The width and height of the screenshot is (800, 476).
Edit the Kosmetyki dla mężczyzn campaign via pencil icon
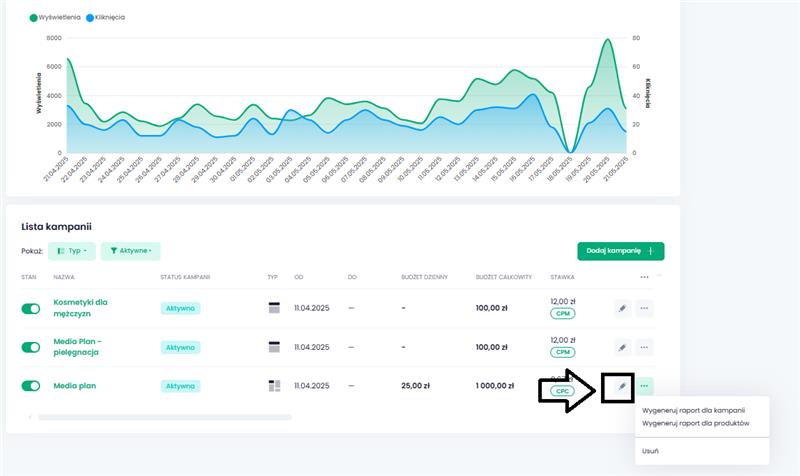tap(622, 309)
